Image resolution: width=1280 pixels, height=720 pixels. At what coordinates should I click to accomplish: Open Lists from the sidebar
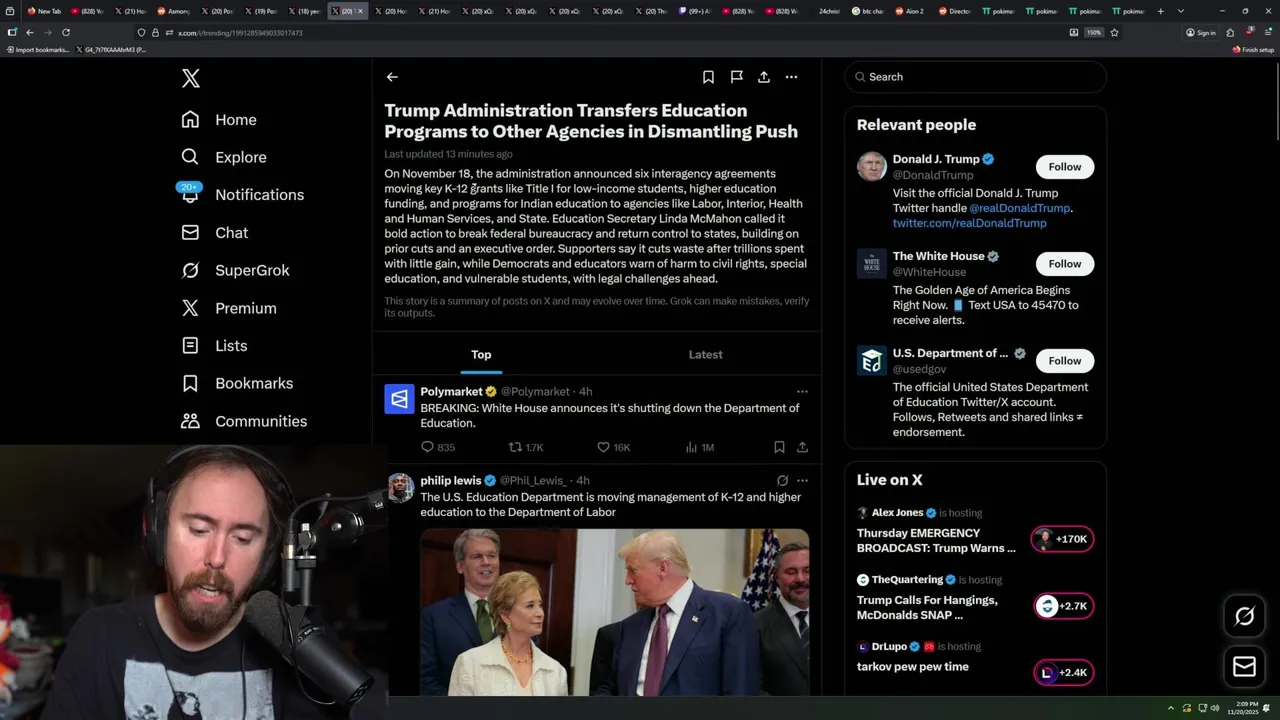214,346
